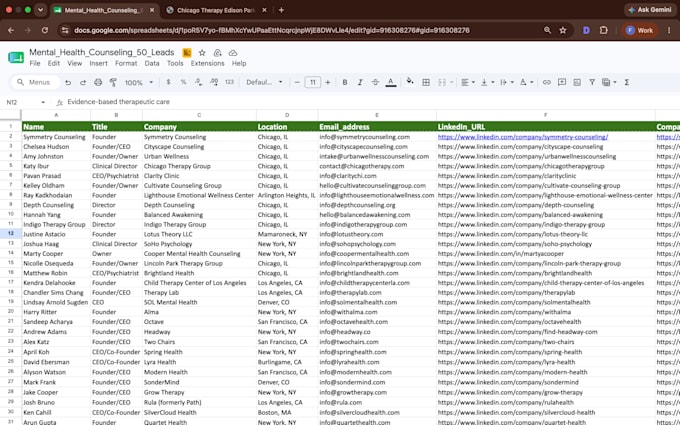Viewport: 680px width, 425px height.
Task: Toggle strikethrough formatting
Action: [x=375, y=82]
